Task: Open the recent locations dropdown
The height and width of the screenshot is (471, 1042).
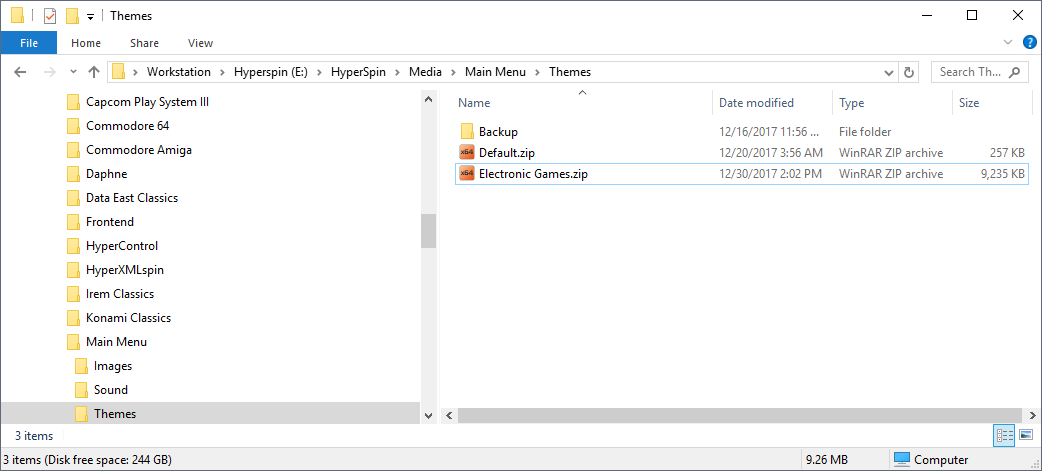Action: [73, 72]
